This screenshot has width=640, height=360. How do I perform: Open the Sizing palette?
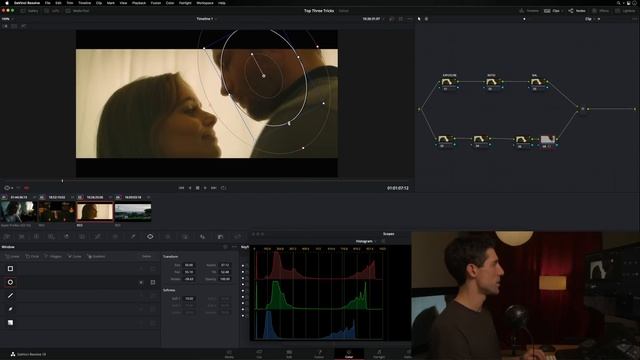(x=238, y=237)
